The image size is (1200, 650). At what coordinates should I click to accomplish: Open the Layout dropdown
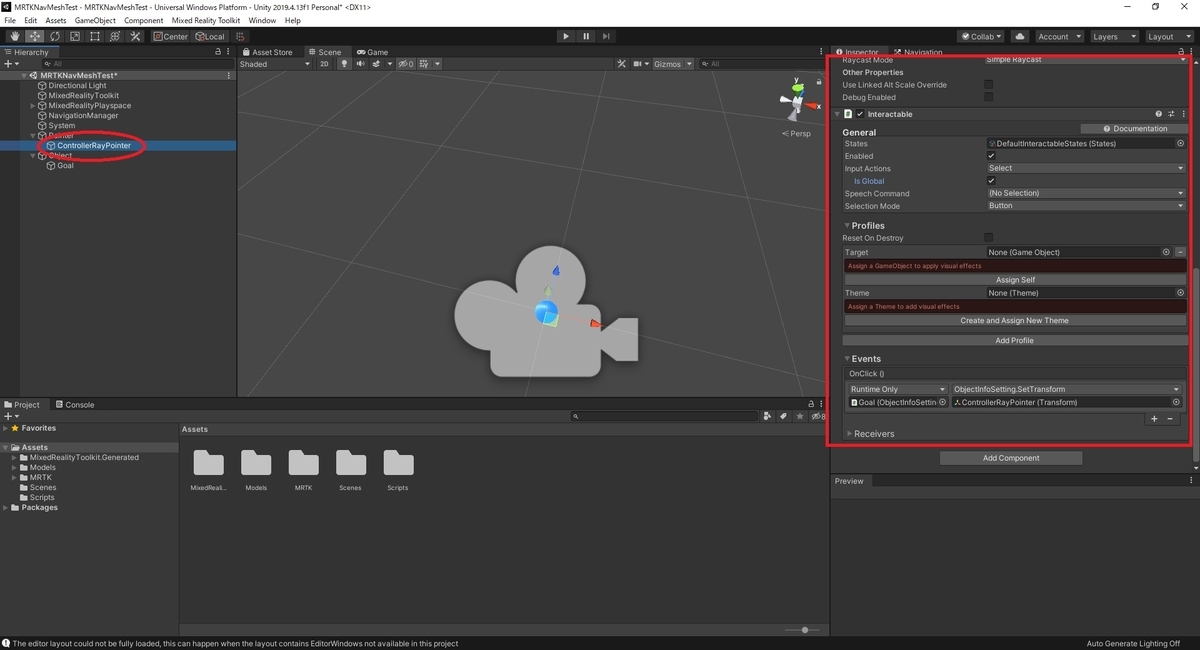tap(1169, 36)
